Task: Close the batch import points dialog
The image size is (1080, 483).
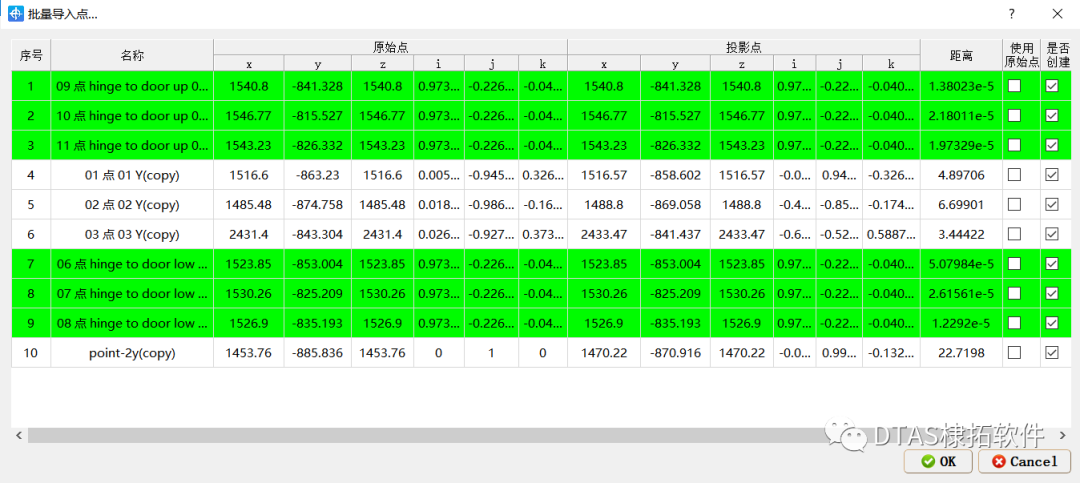Action: coord(1057,14)
